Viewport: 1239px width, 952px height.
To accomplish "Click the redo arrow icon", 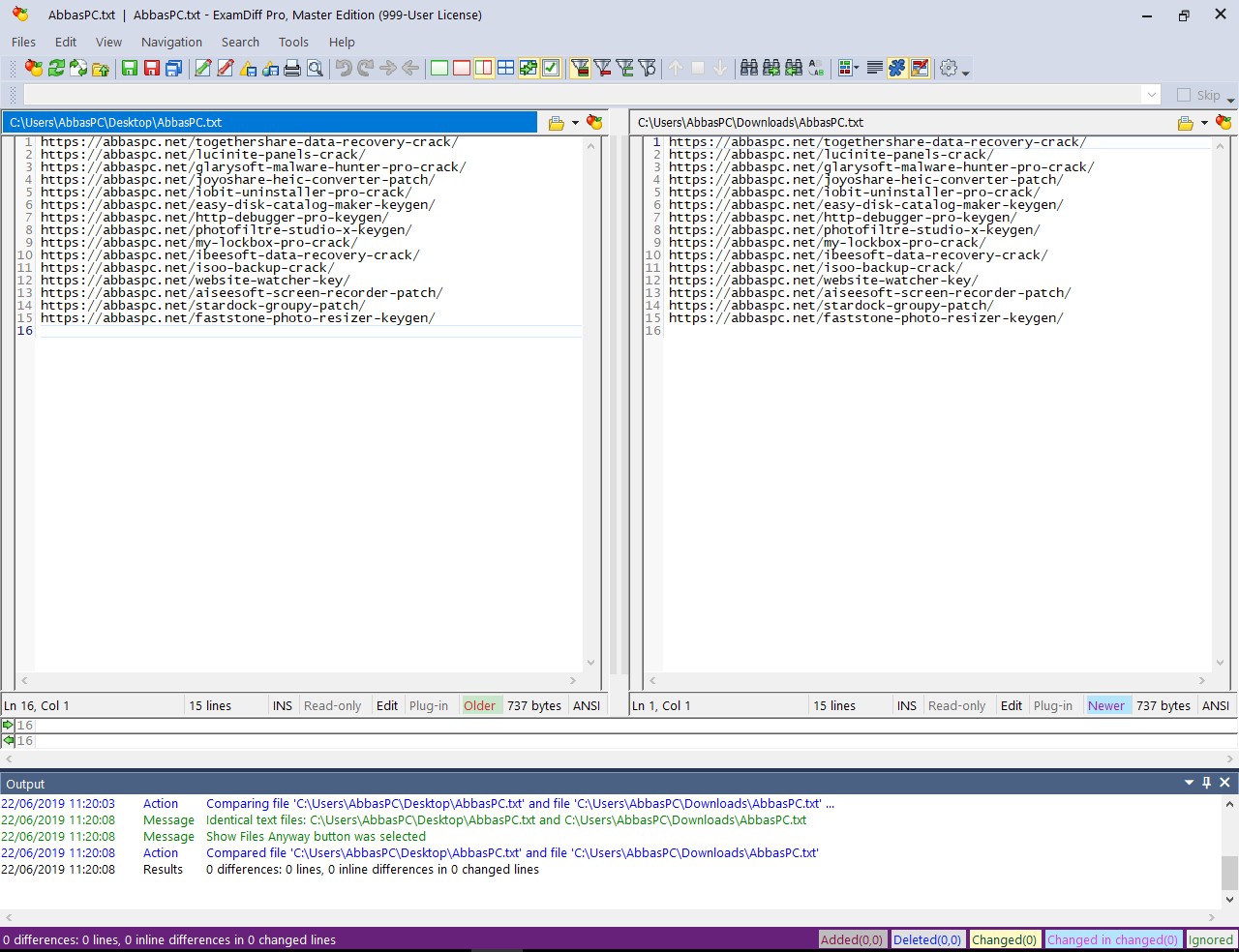I will point(366,68).
